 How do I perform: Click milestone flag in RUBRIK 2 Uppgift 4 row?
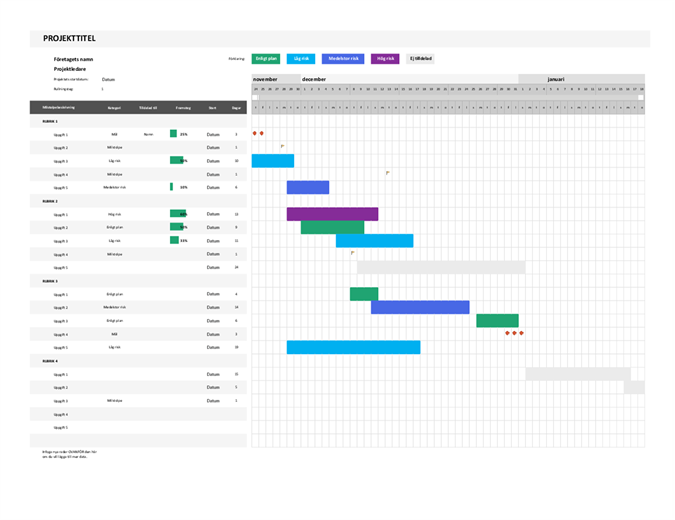(x=353, y=253)
